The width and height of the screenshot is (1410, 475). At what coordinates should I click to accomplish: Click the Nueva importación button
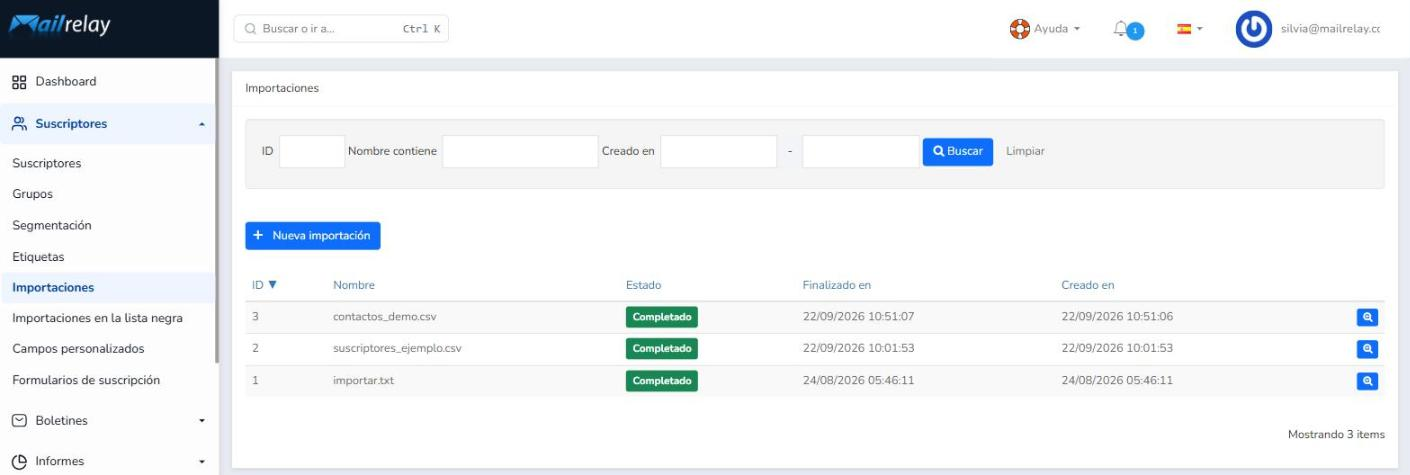pos(313,236)
